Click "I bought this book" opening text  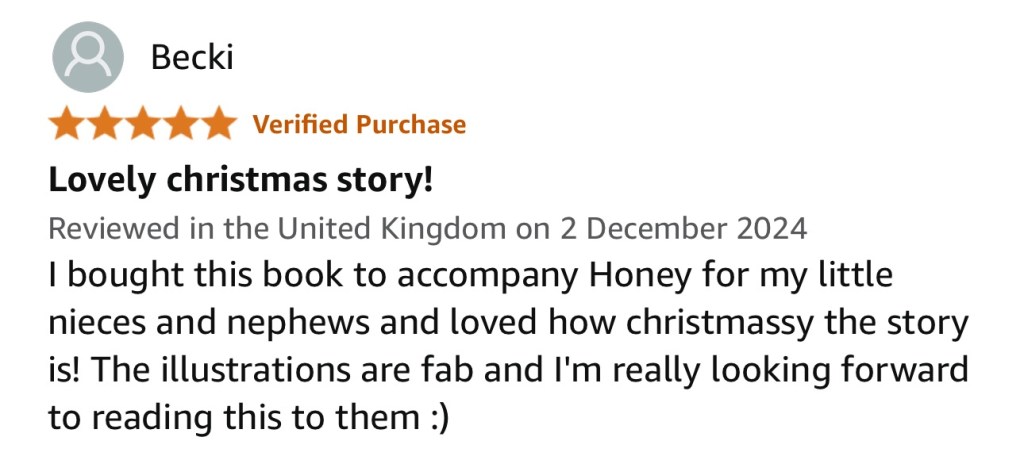coord(178,275)
